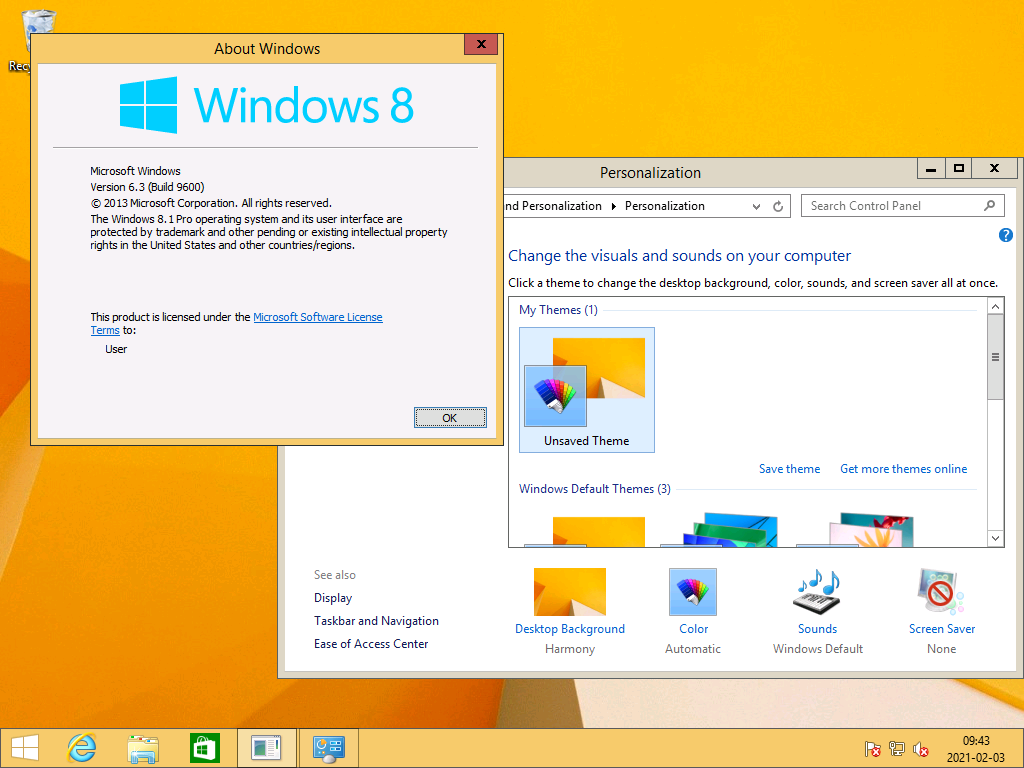Click the Start button
This screenshot has width=1024, height=768.
[x=25, y=748]
